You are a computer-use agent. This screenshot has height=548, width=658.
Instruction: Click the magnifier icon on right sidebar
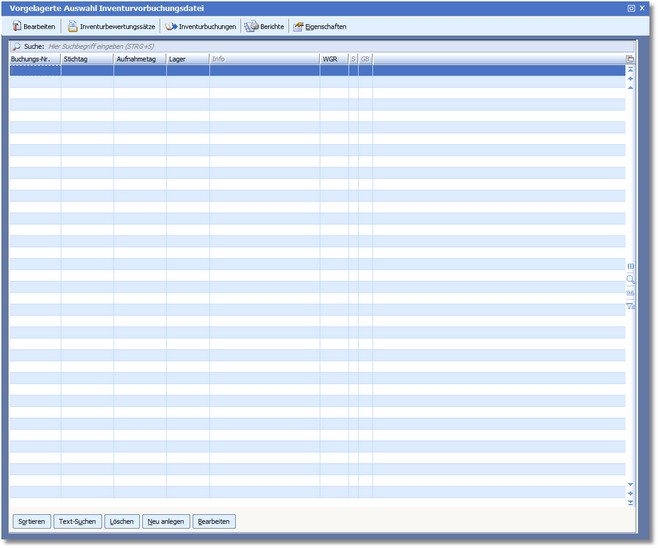630,279
